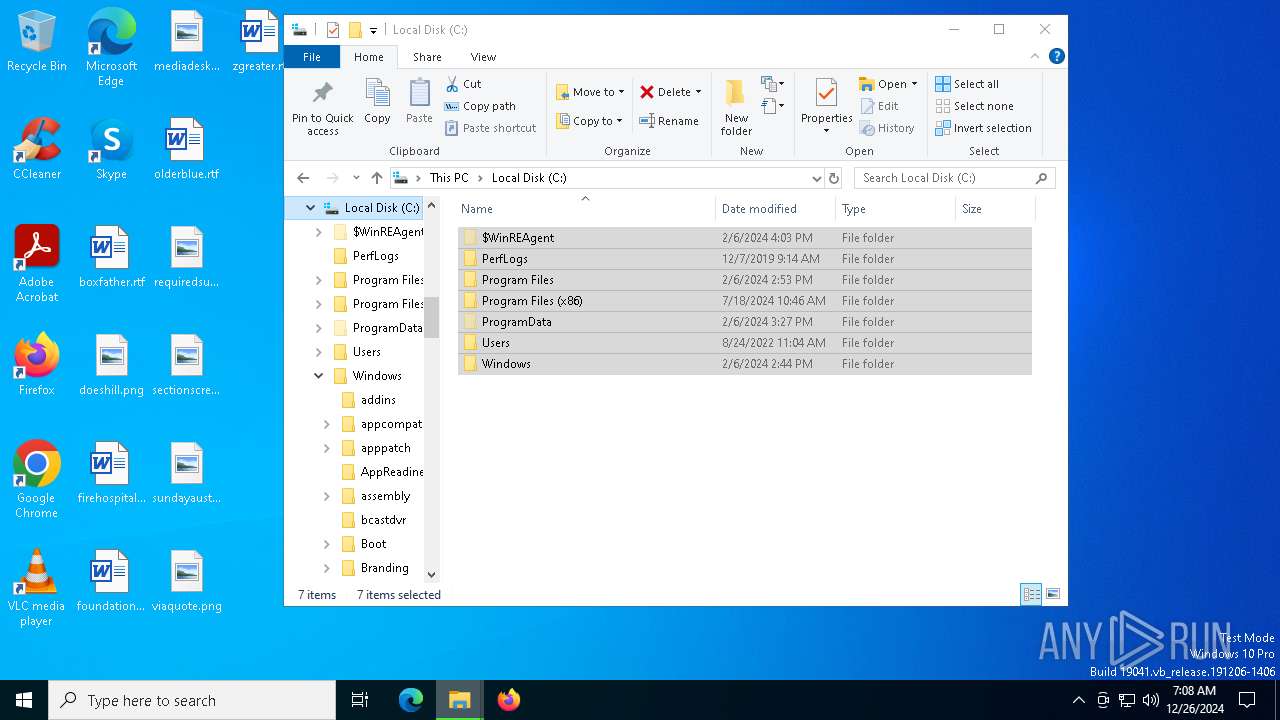1280x720 pixels.
Task: Click the navigation pane scroll down arrow
Action: click(432, 575)
